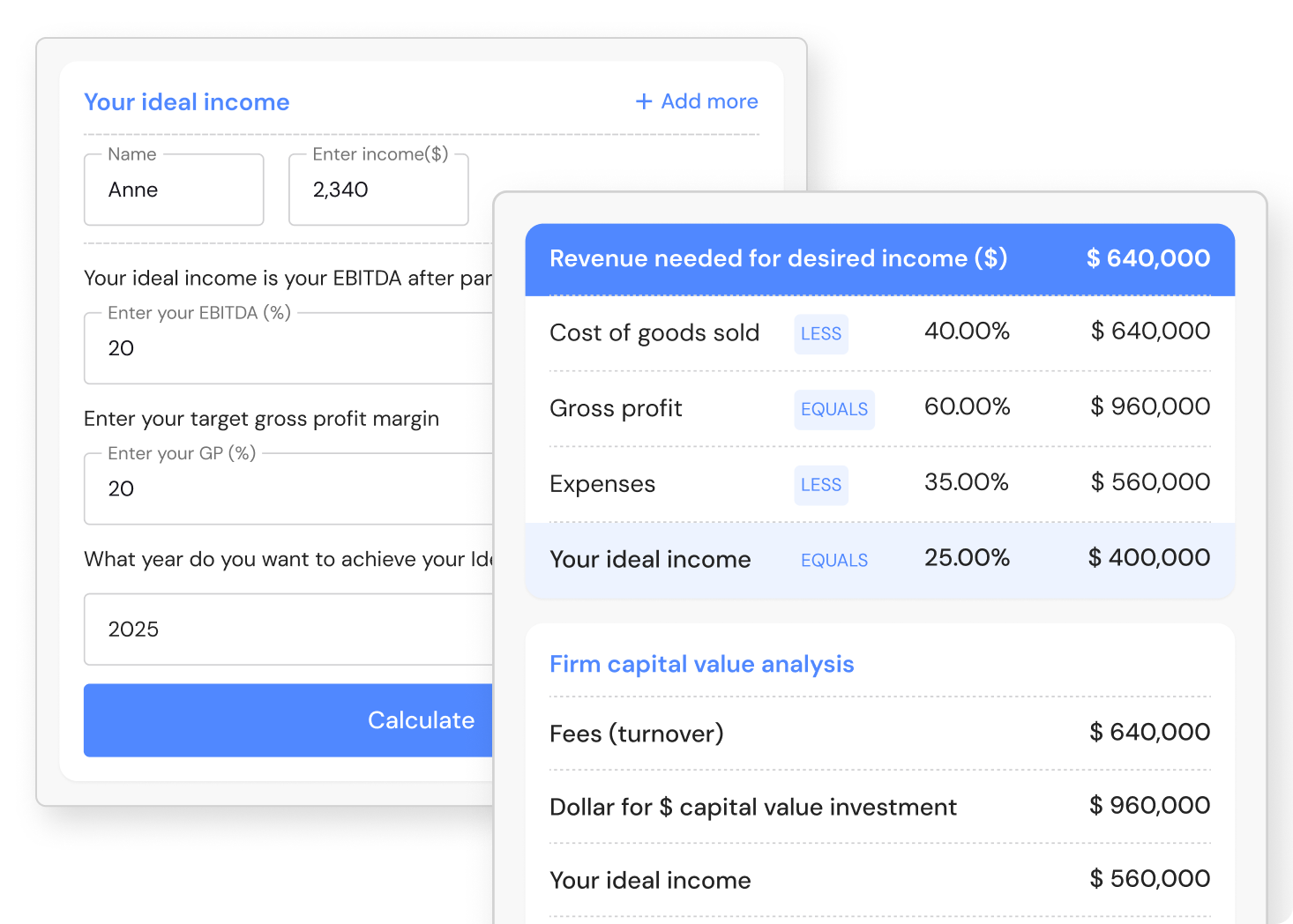The width and height of the screenshot is (1293, 924).
Task: Click LESS badge in Cost of goods sold row
Action: (820, 334)
